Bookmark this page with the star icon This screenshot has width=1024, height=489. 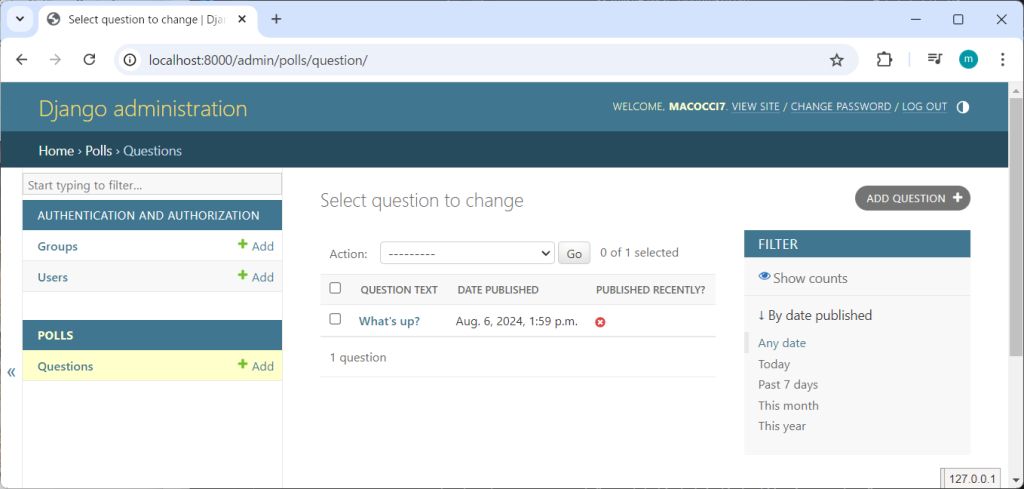tap(837, 60)
